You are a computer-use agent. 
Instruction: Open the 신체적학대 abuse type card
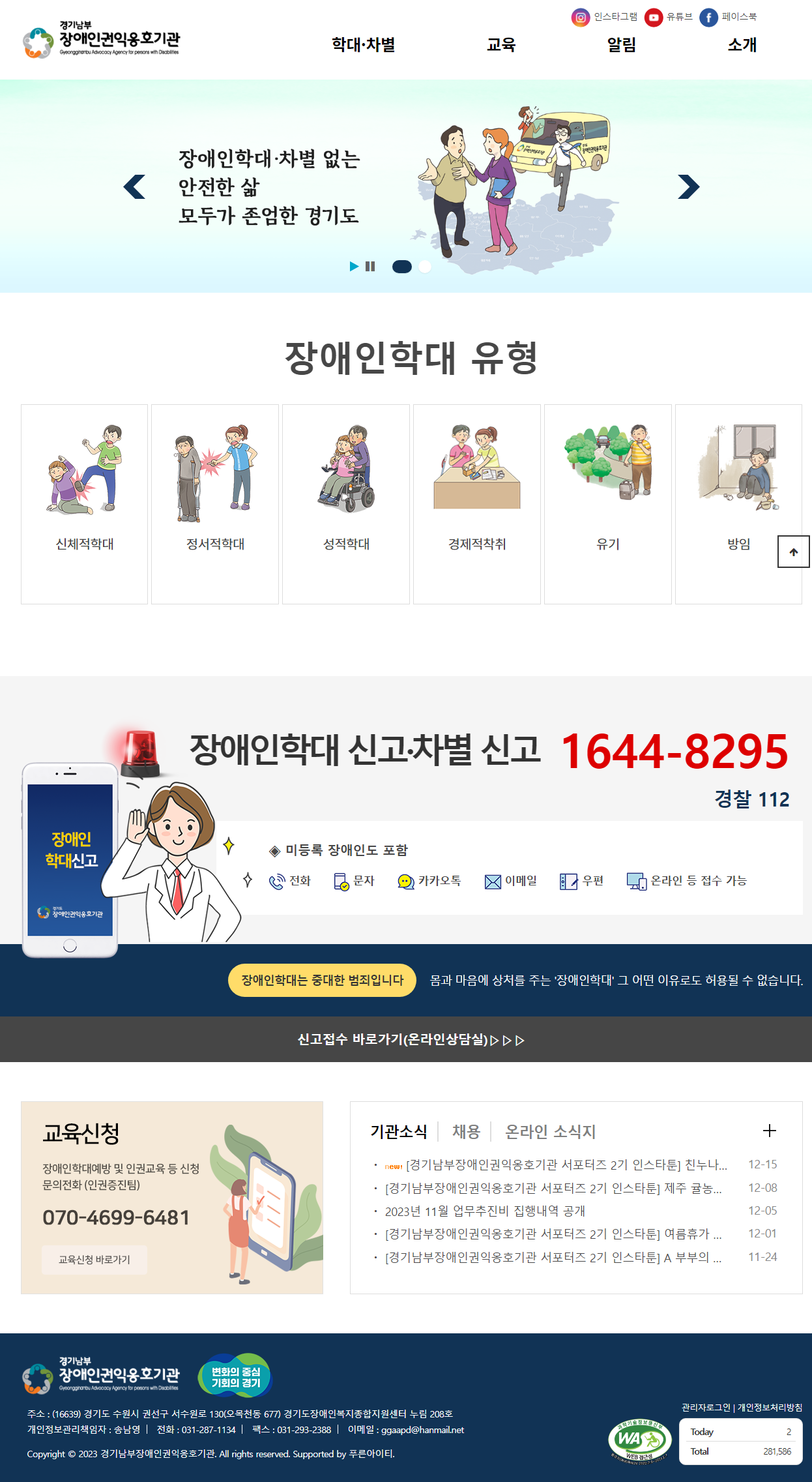[85, 504]
